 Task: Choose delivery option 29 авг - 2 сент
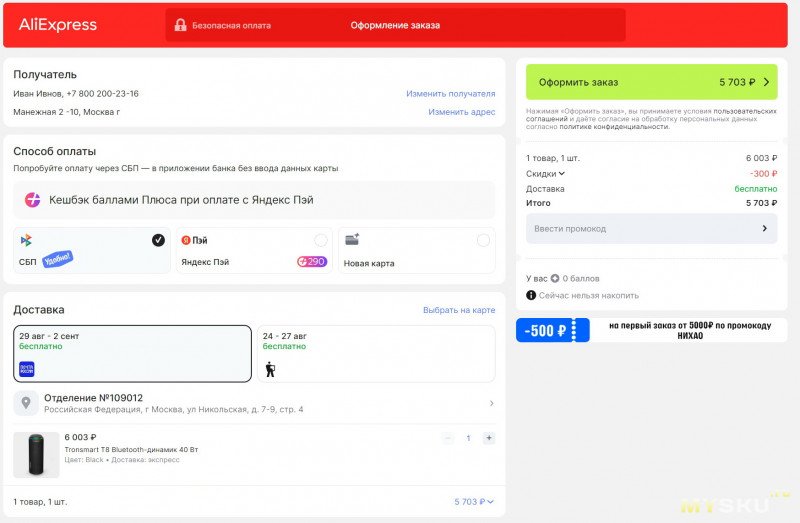click(x=133, y=354)
